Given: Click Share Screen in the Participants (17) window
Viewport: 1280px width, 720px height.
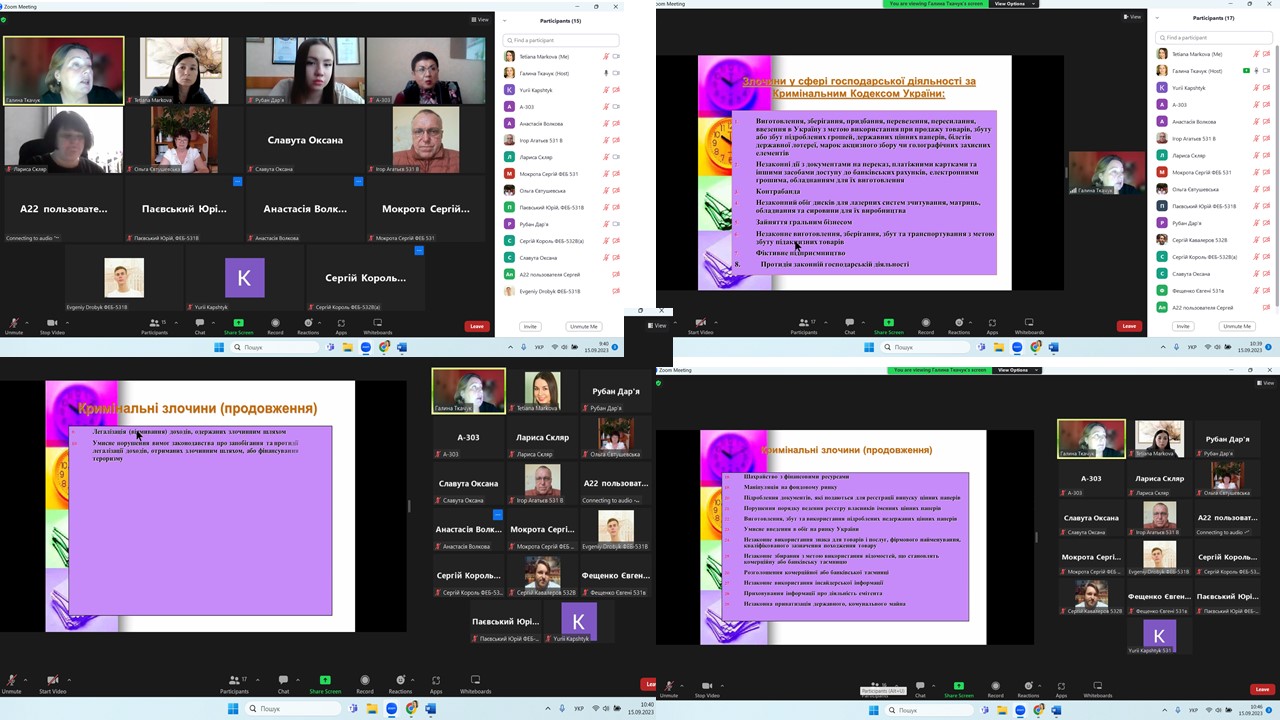Looking at the screenshot, I should [888, 326].
